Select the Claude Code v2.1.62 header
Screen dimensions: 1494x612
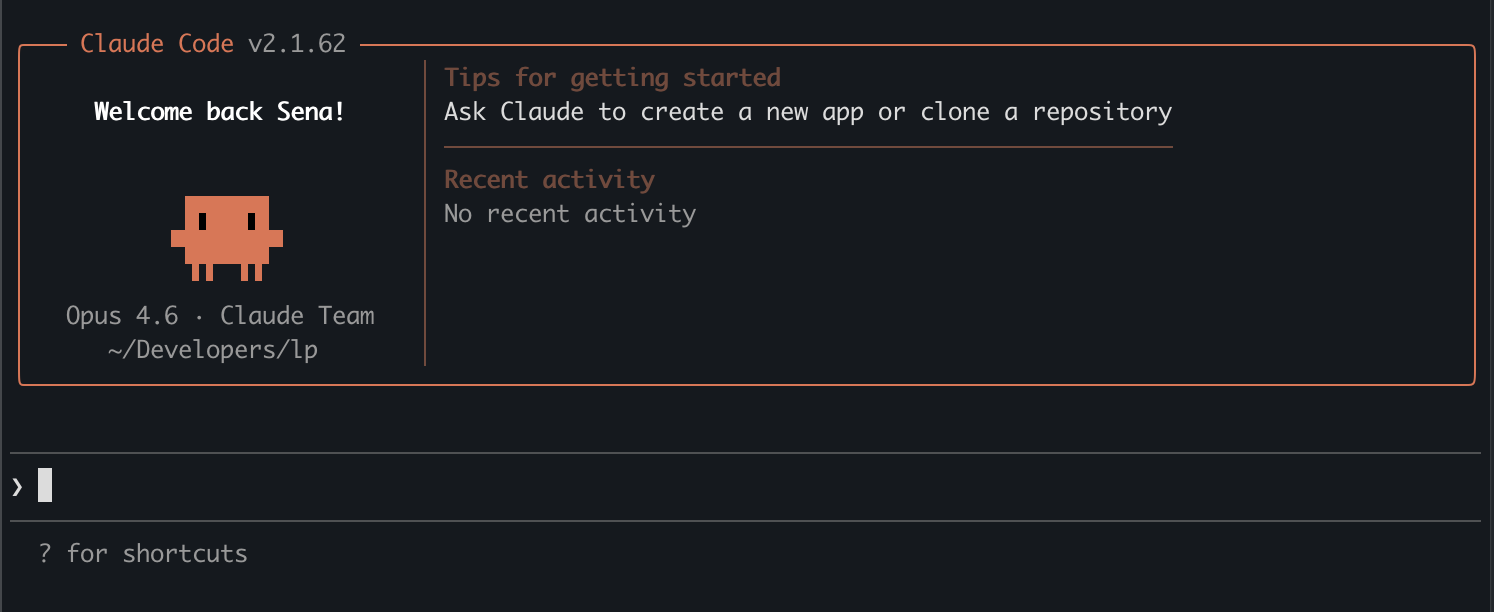214,43
